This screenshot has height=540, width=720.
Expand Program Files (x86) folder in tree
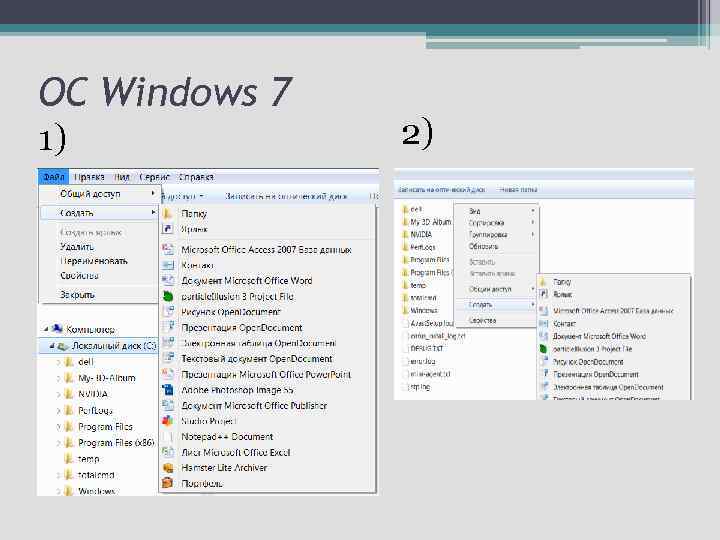tap(58, 443)
